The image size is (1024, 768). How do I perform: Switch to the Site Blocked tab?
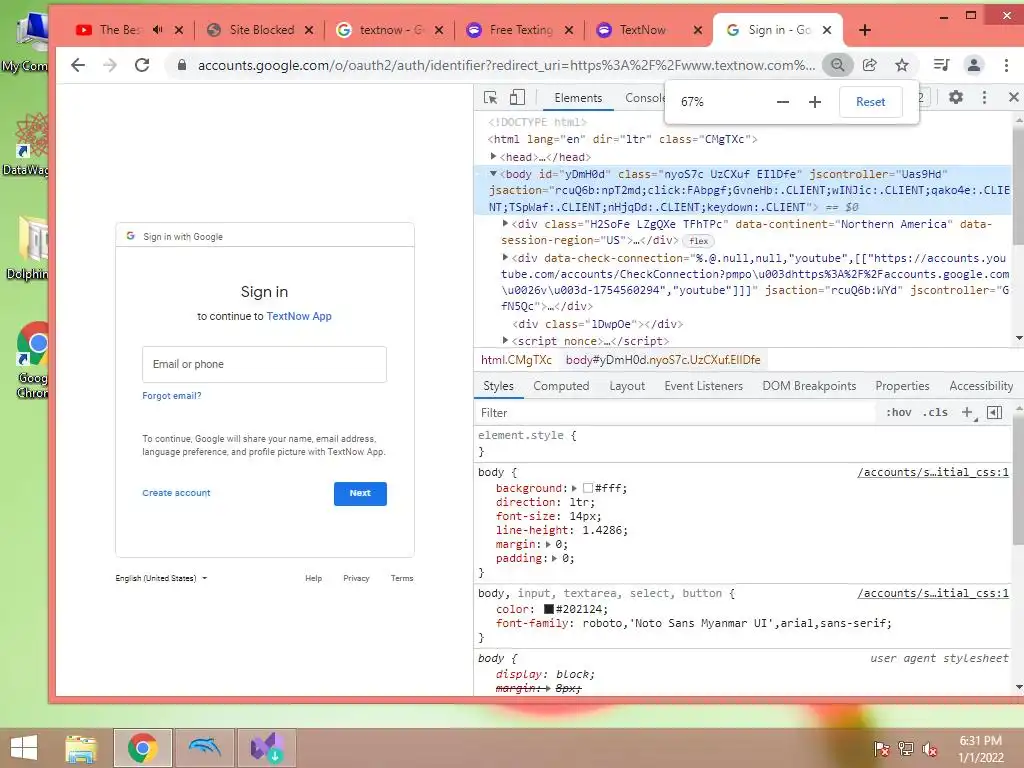[259, 30]
